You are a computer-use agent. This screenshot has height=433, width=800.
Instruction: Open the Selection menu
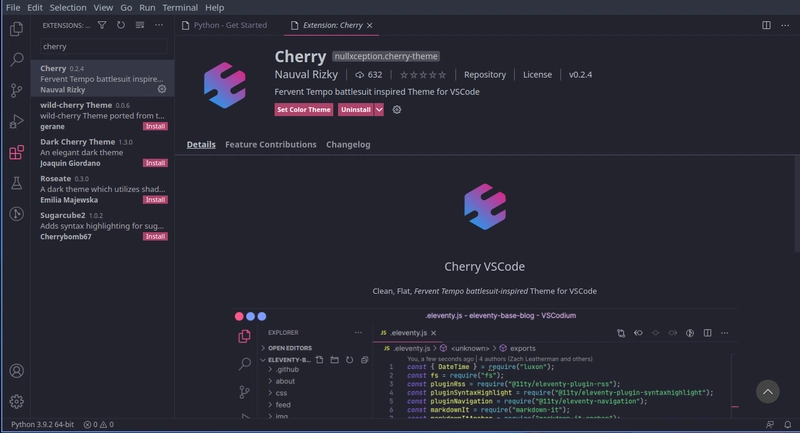(68, 8)
